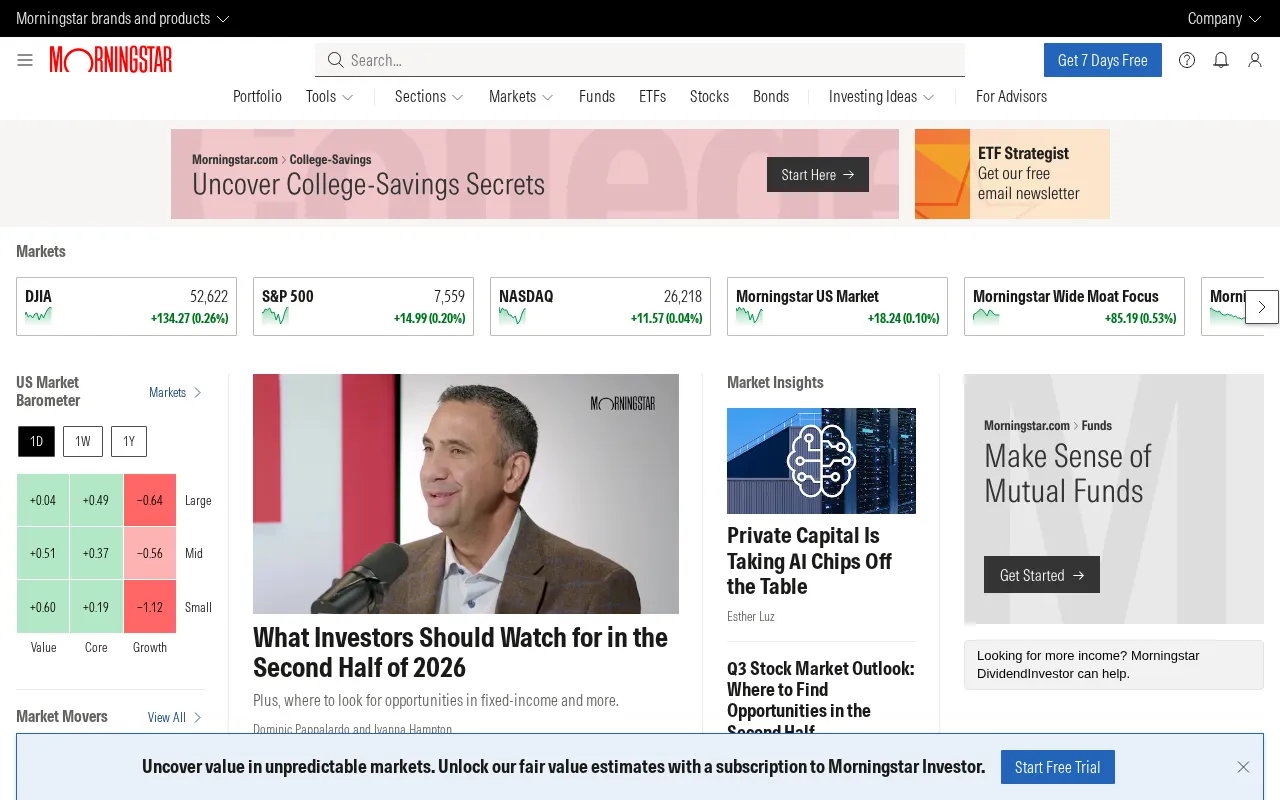The height and width of the screenshot is (800, 1280).
Task: Click the ETF Strategist newsletter ad
Action: [x=1012, y=174]
